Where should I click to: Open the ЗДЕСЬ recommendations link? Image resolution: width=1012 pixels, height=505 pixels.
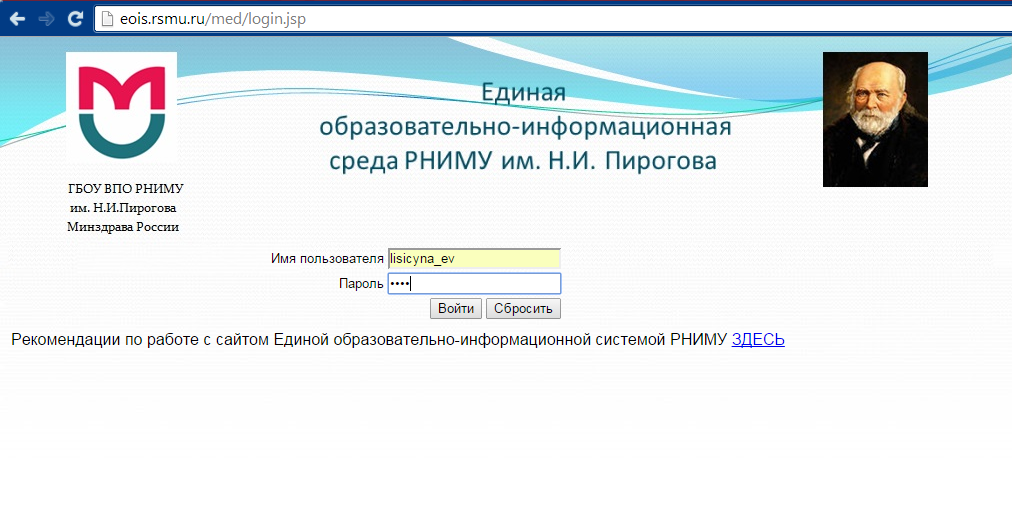coord(758,340)
